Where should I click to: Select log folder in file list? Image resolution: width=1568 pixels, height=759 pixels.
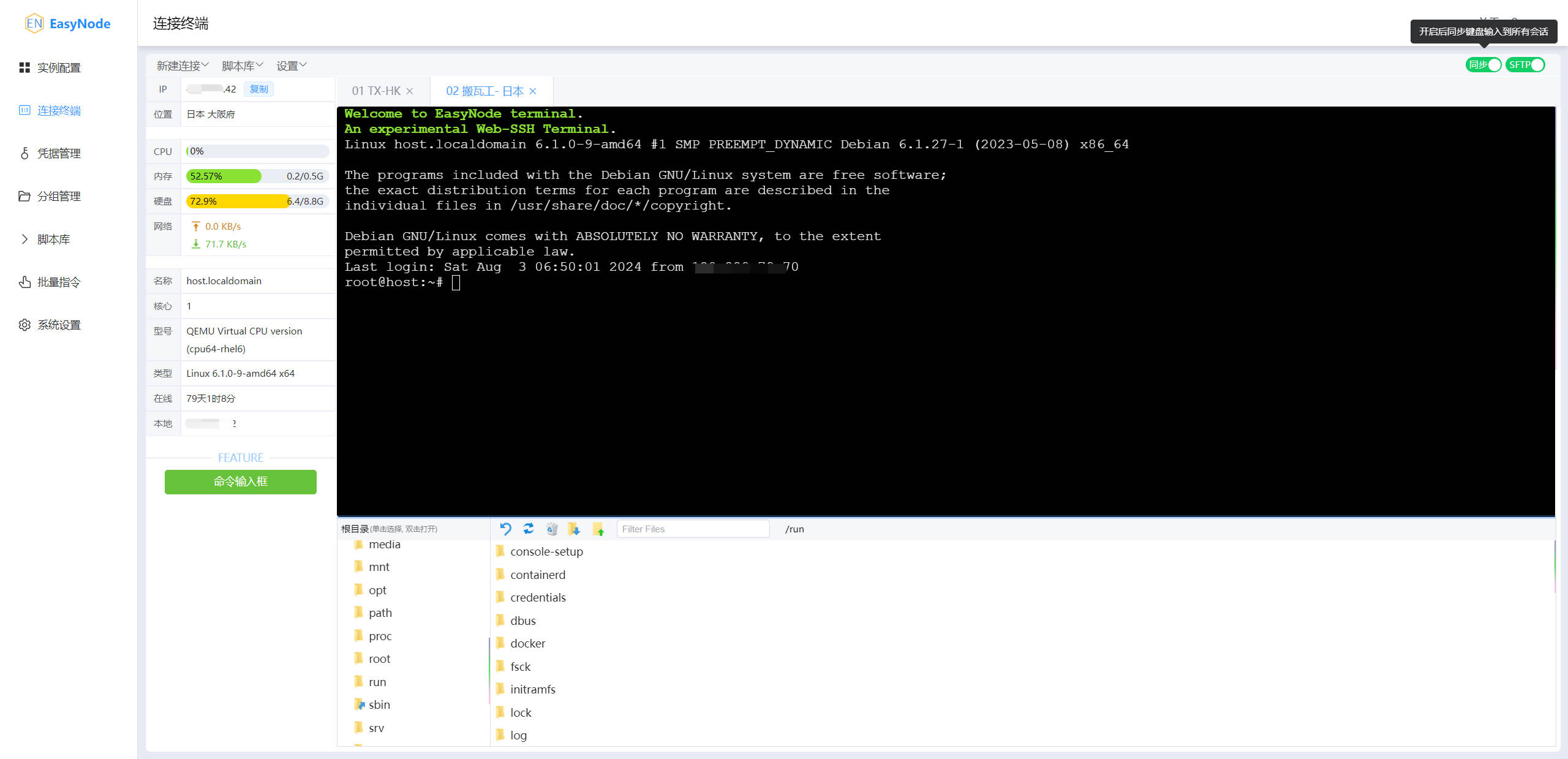(518, 735)
